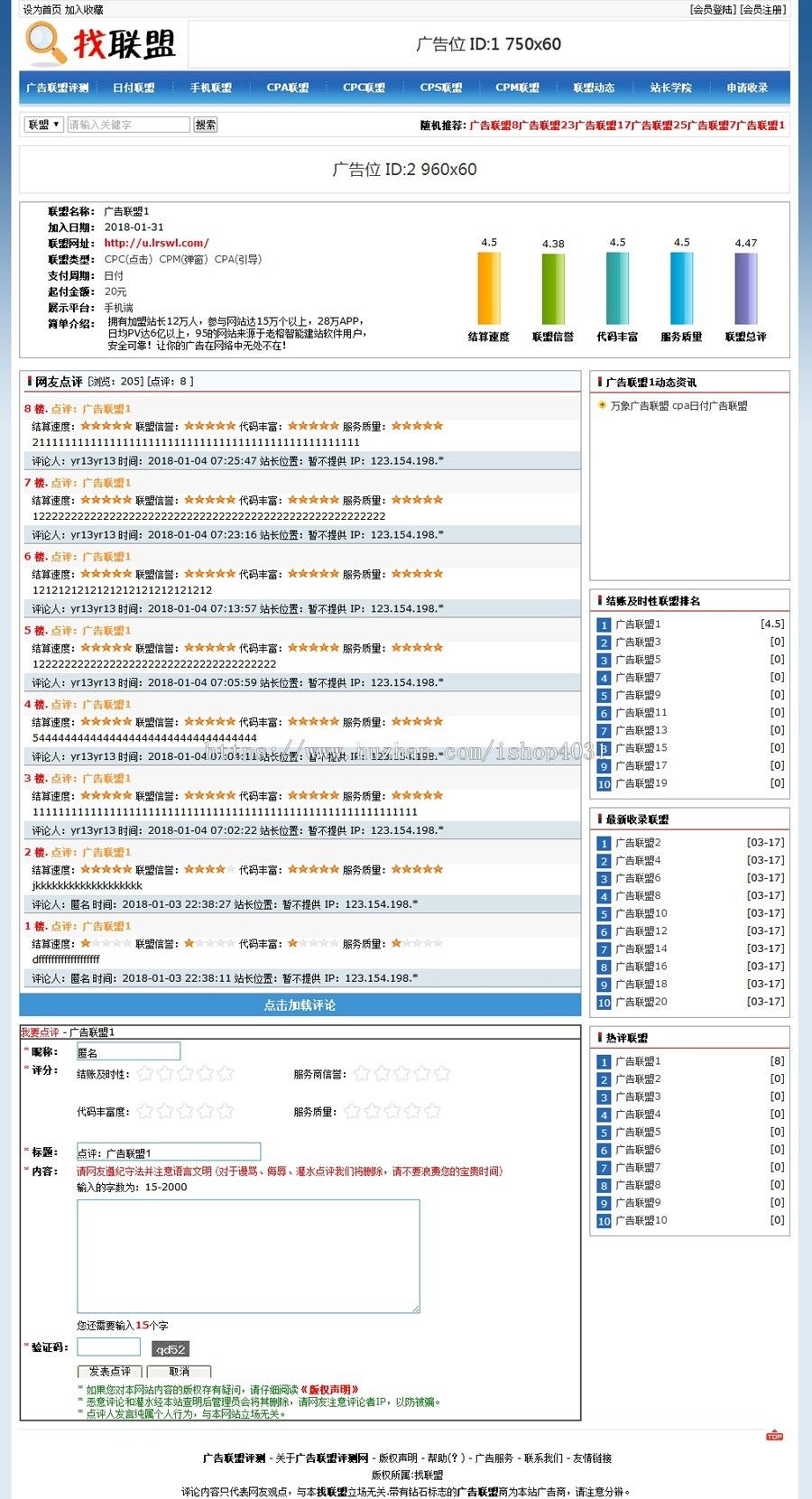Viewport: 812px width, 1499px height.
Task: Give 服务商信誉 a one-star rating
Action: (x=362, y=1073)
